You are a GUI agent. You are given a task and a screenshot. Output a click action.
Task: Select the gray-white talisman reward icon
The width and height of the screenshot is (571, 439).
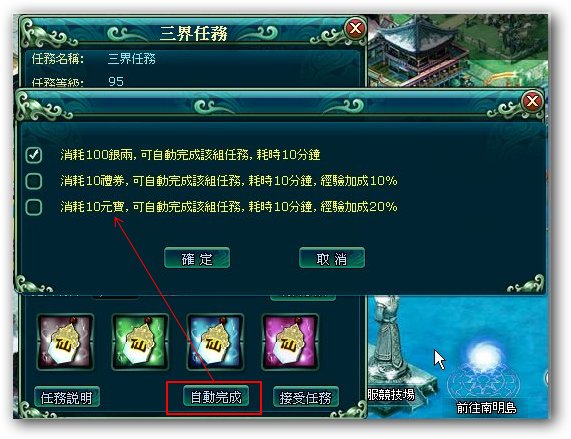(66, 342)
